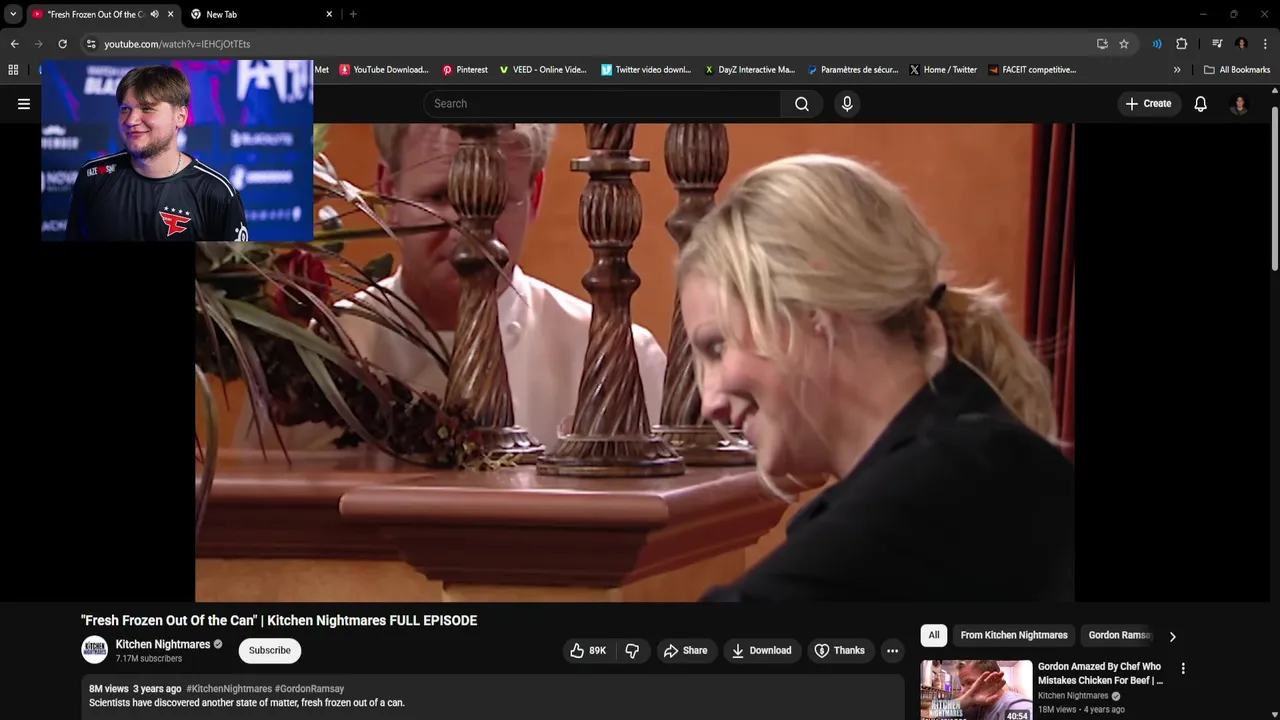Dislike the video with thumbs down
The height and width of the screenshot is (720, 1280).
(x=632, y=650)
